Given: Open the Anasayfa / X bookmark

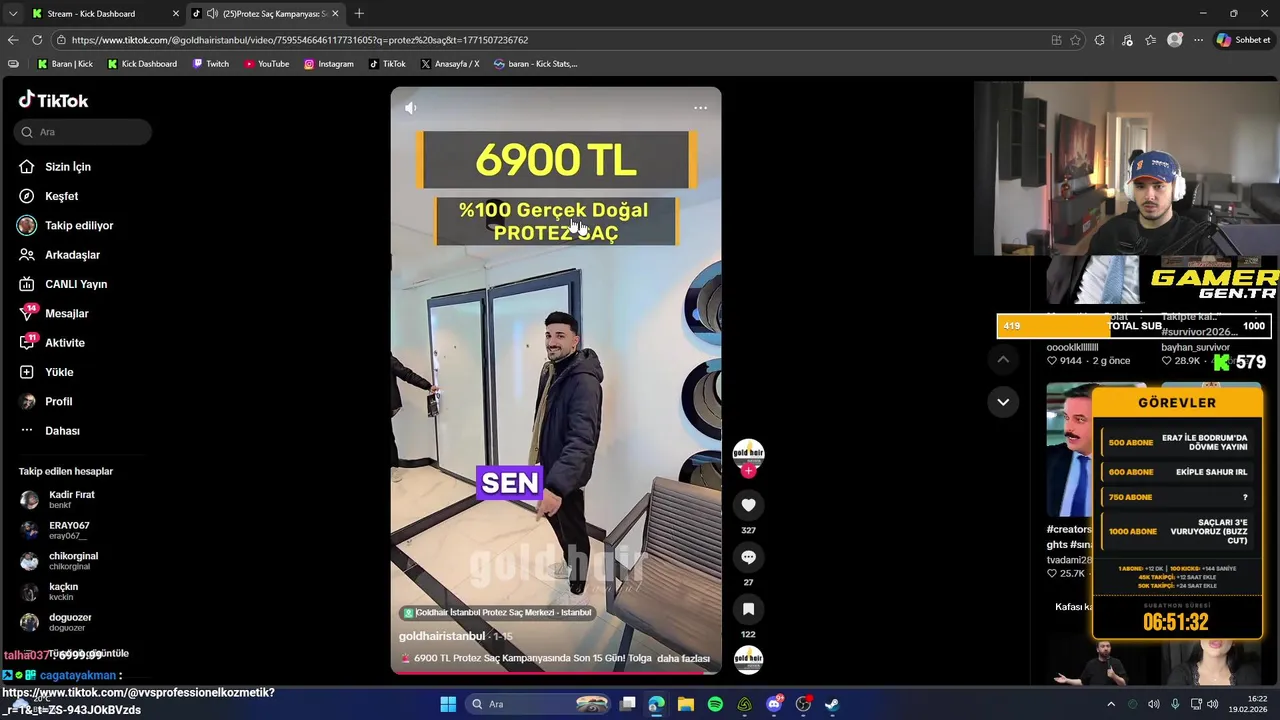Looking at the screenshot, I should 450,64.
